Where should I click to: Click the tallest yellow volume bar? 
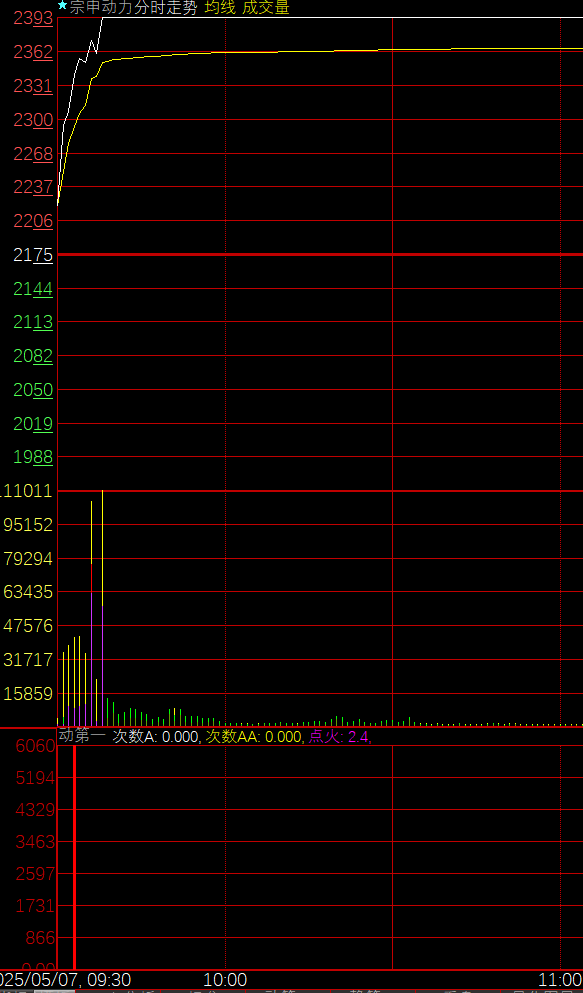tap(103, 608)
